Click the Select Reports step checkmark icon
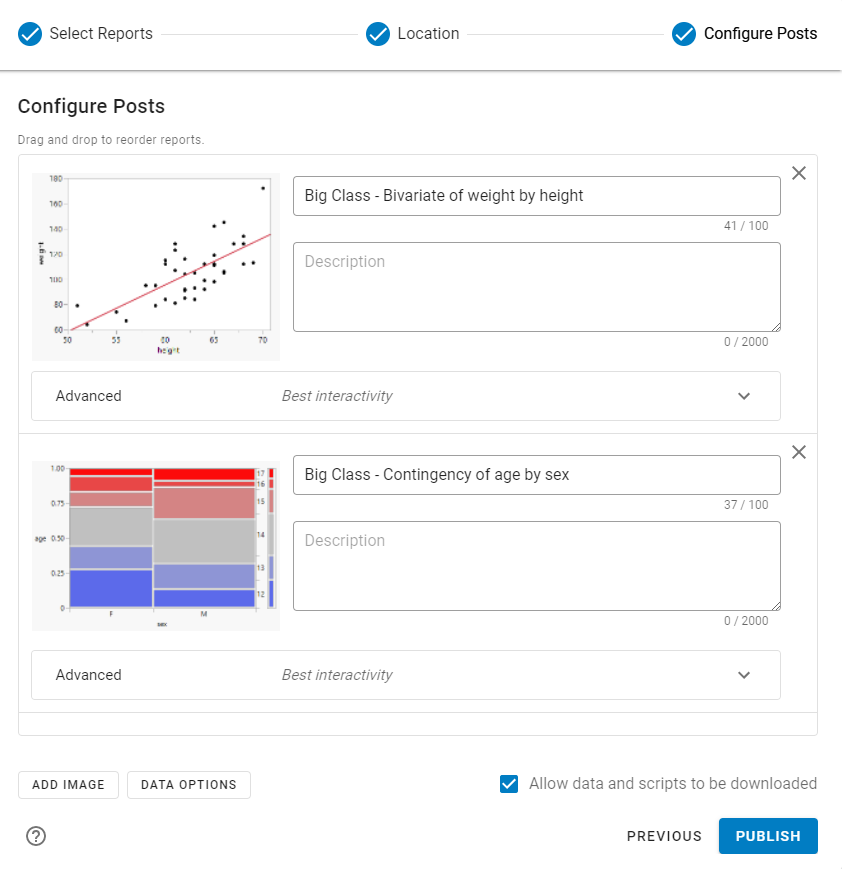 point(30,34)
